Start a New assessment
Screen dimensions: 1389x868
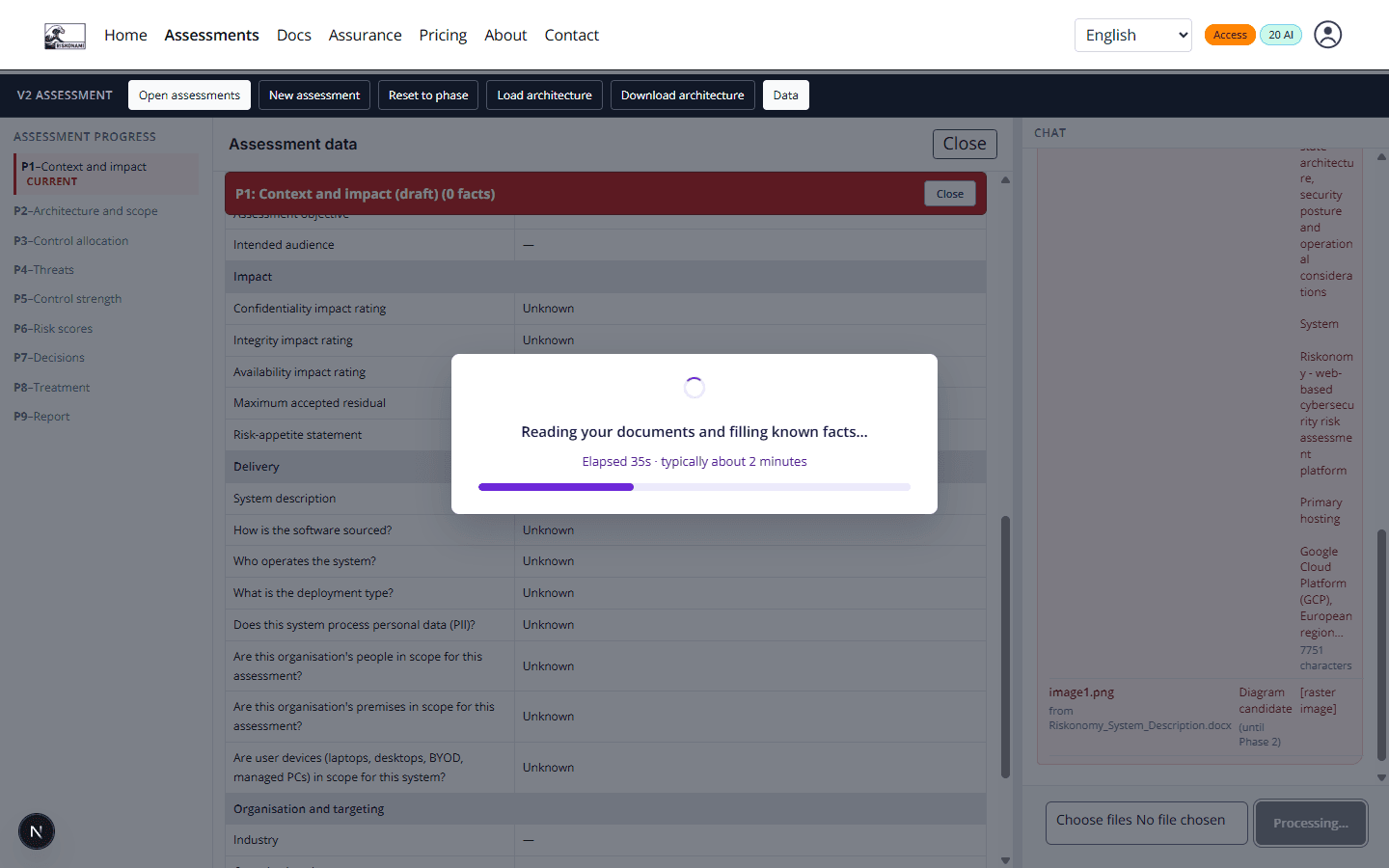[314, 95]
